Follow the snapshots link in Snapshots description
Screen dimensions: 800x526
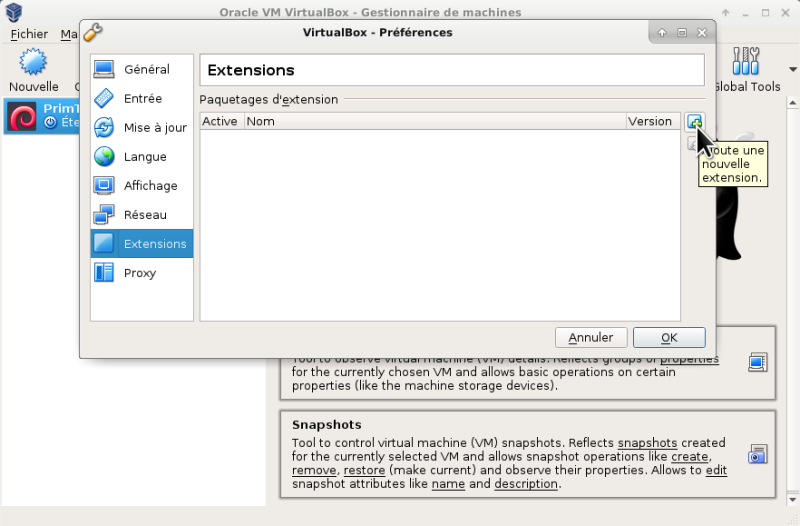[x=647, y=443]
